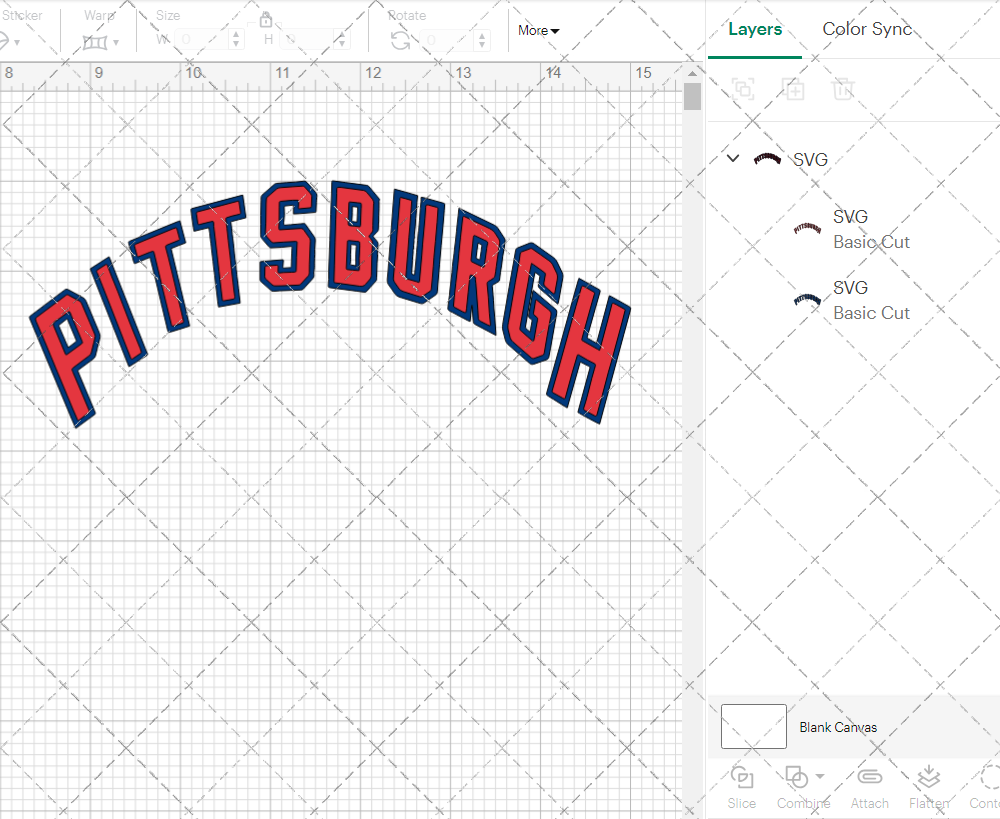Click the Blank Canvas label

[838, 727]
